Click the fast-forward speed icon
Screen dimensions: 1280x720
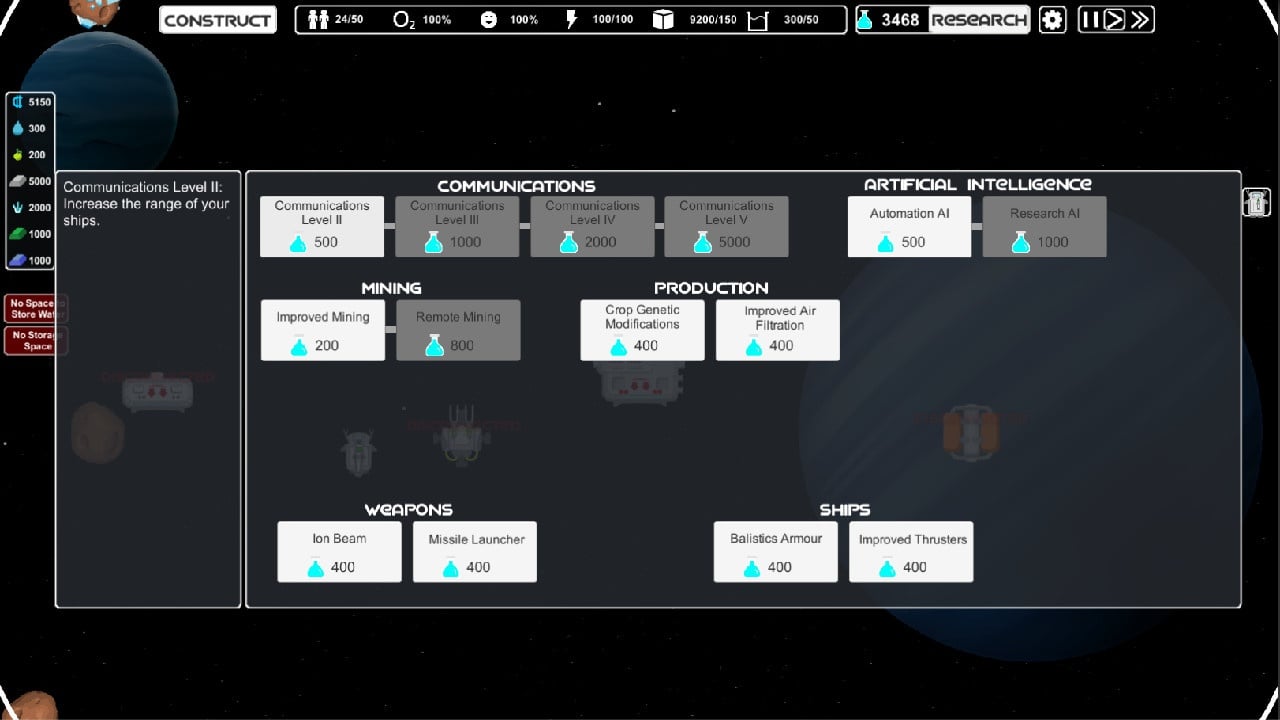pyautogui.click(x=1140, y=20)
